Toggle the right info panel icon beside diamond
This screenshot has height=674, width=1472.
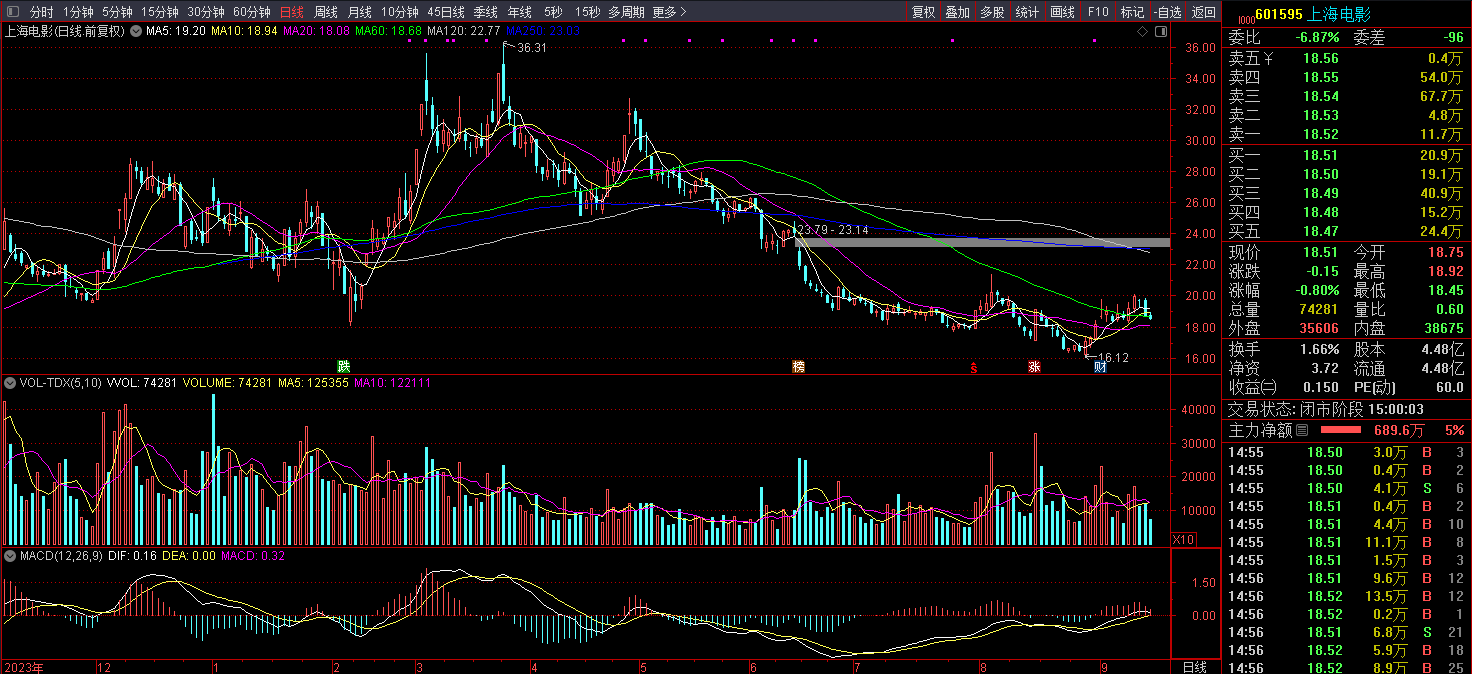coord(1160,32)
